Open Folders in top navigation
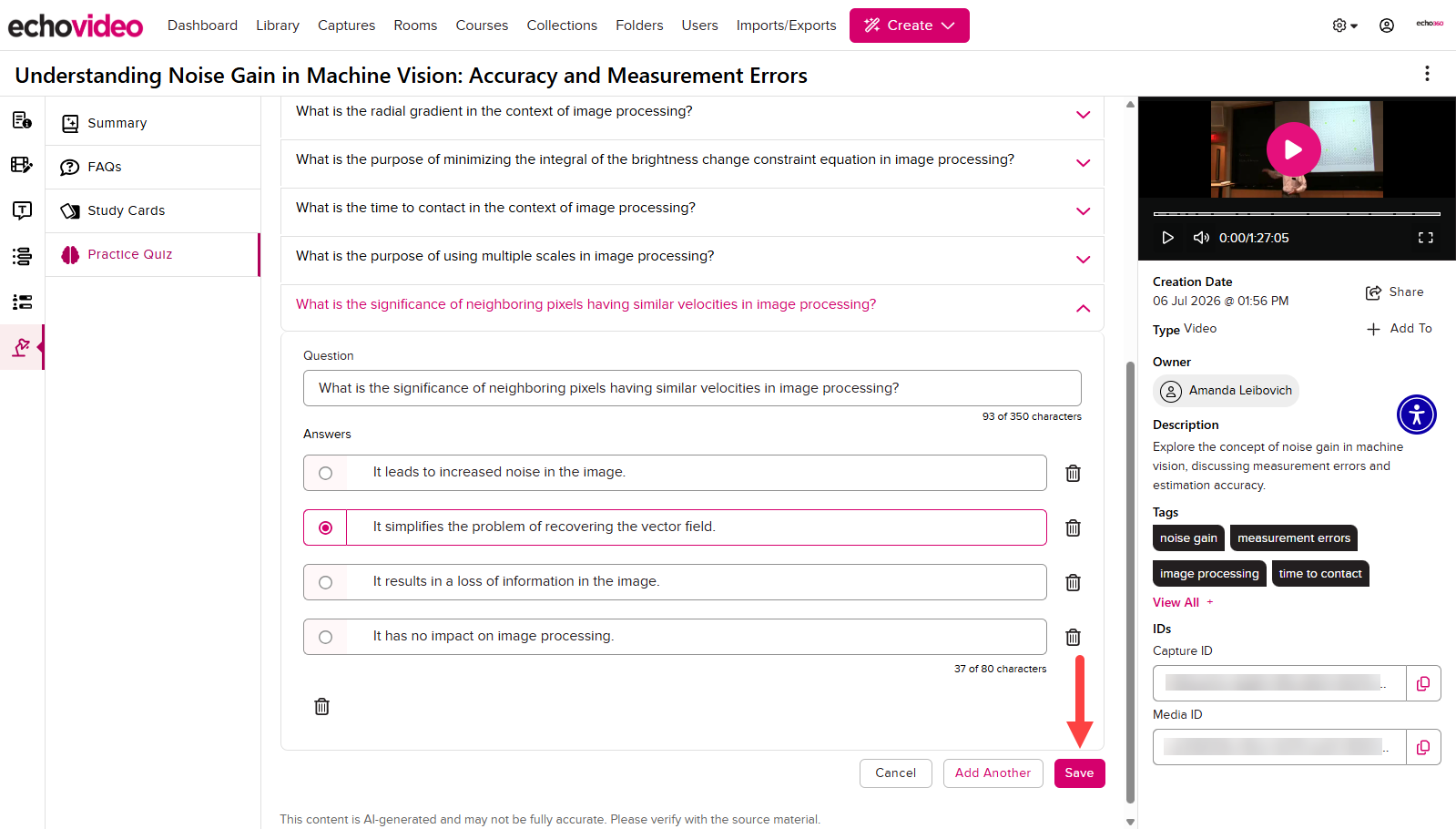 639,26
